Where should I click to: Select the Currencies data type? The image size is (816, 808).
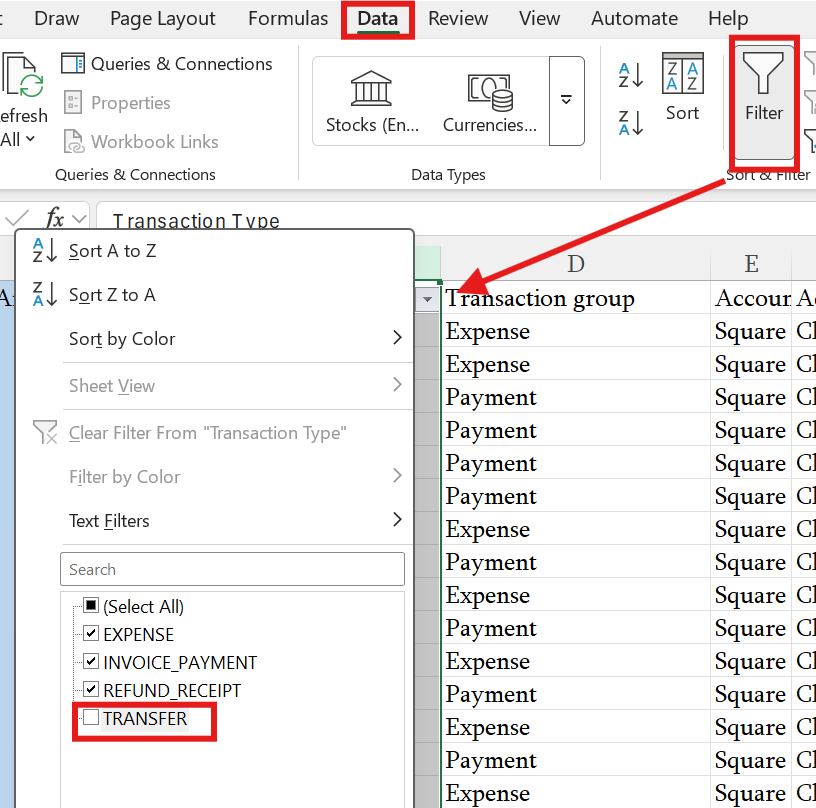489,102
